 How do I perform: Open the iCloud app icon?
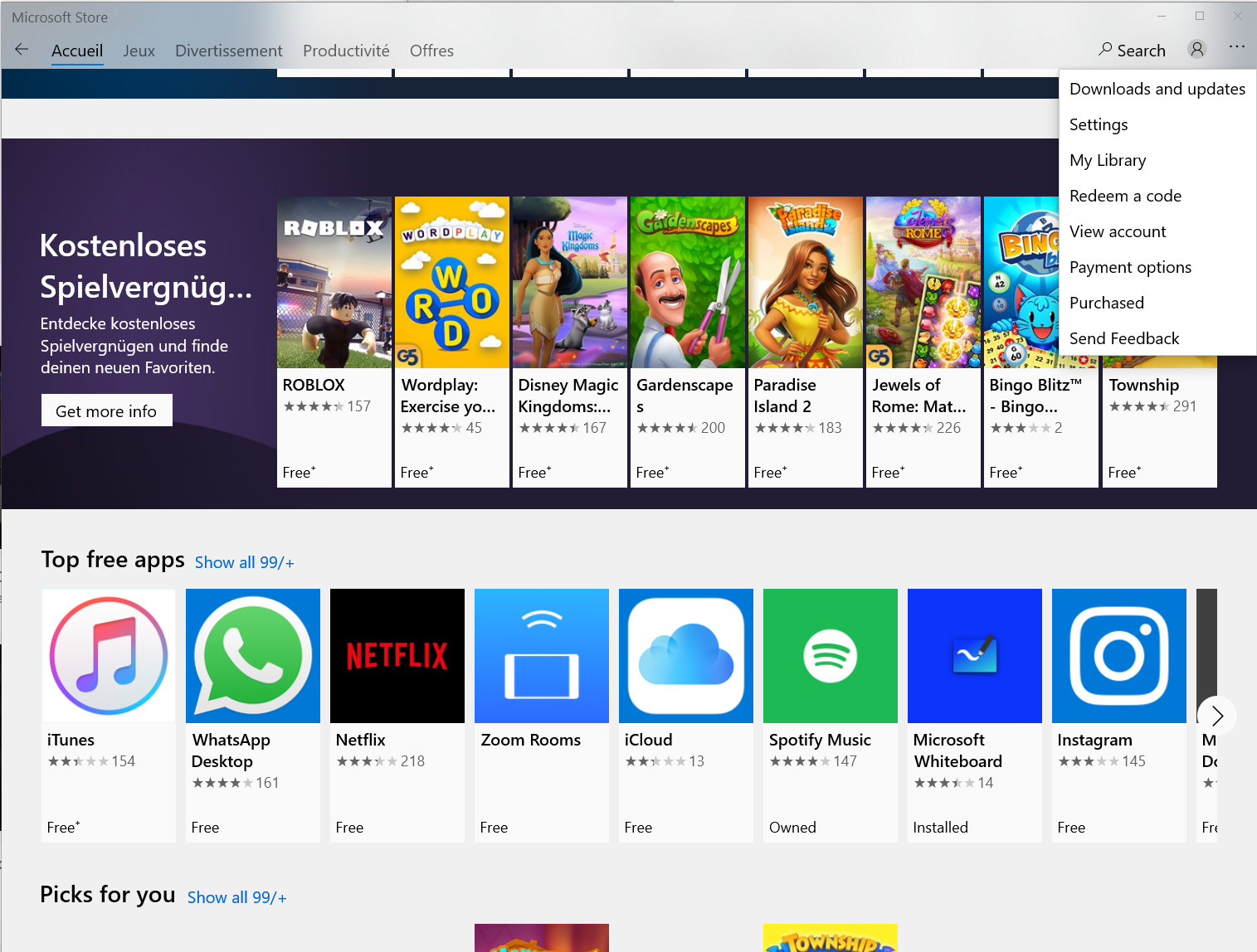tap(686, 656)
